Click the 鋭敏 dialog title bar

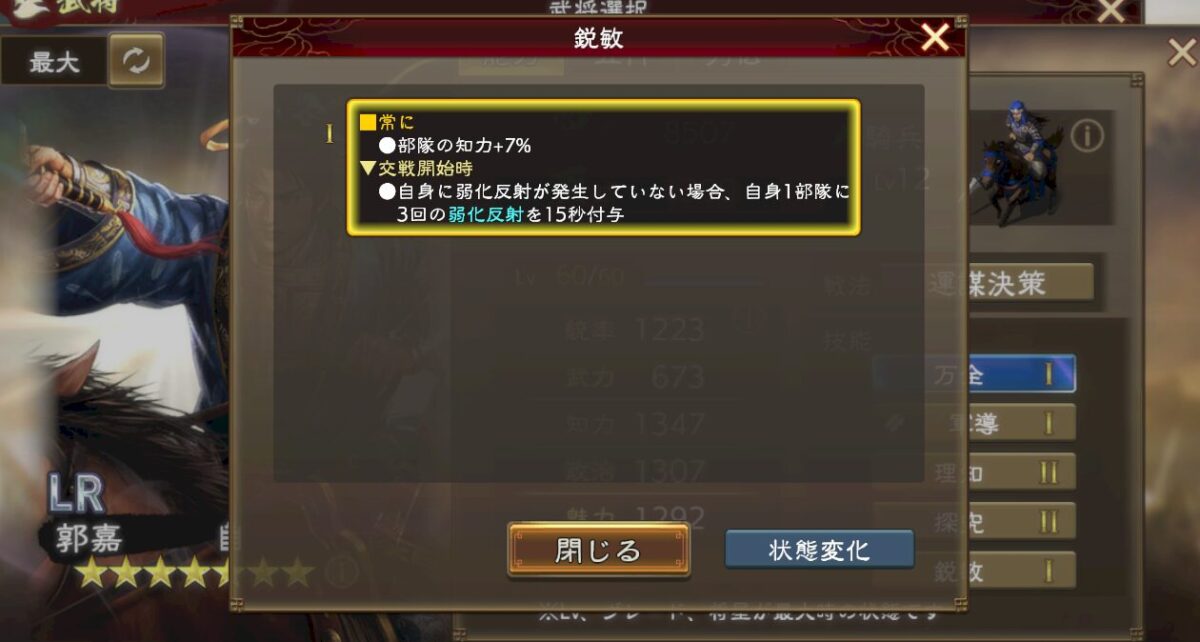(598, 37)
